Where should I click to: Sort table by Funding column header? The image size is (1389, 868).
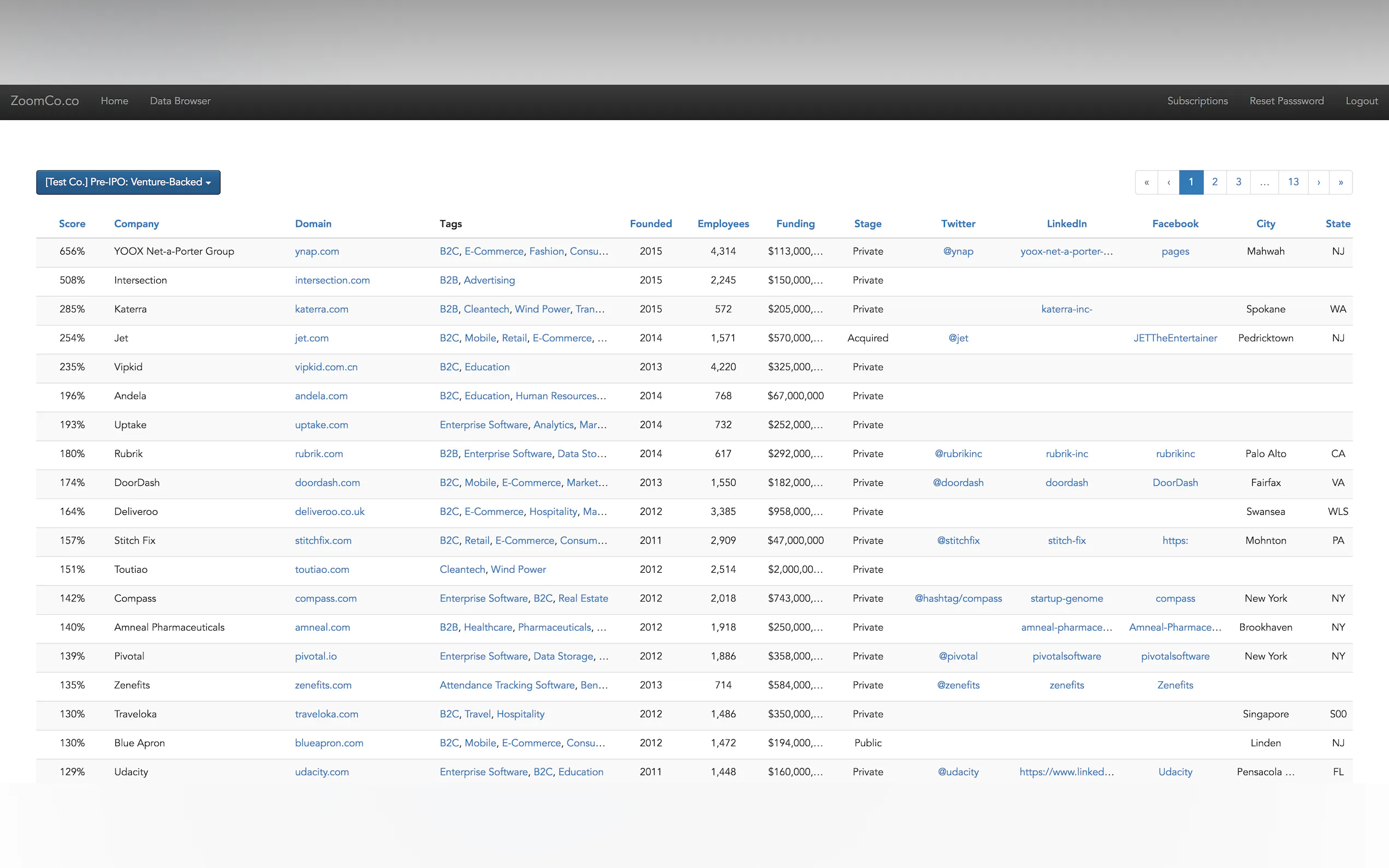795,224
